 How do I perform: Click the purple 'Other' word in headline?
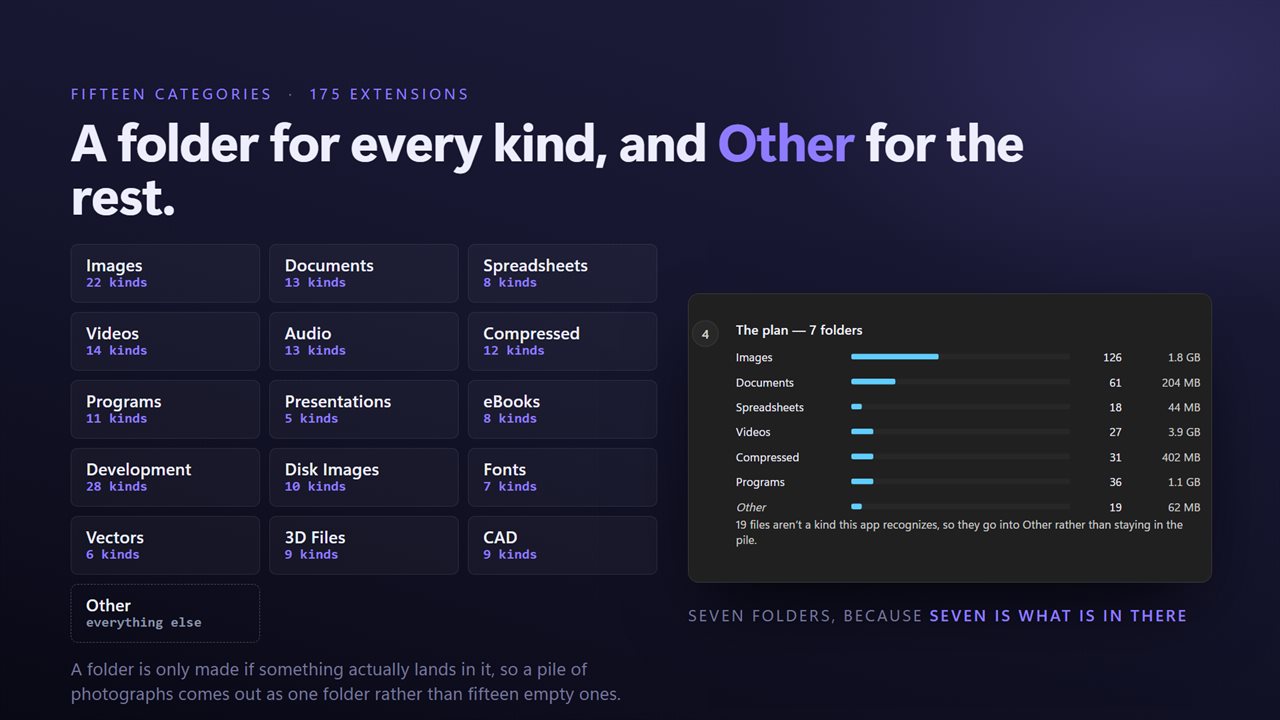click(x=786, y=144)
